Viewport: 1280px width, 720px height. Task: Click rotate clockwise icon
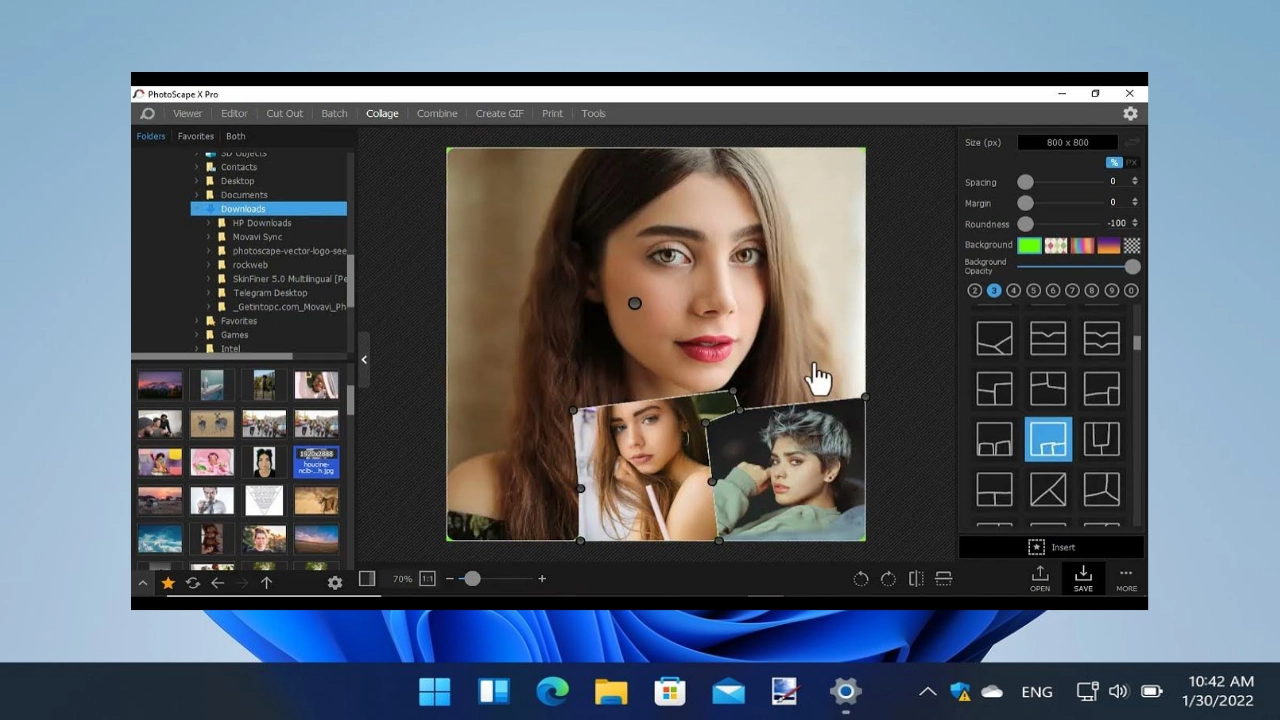pos(888,579)
